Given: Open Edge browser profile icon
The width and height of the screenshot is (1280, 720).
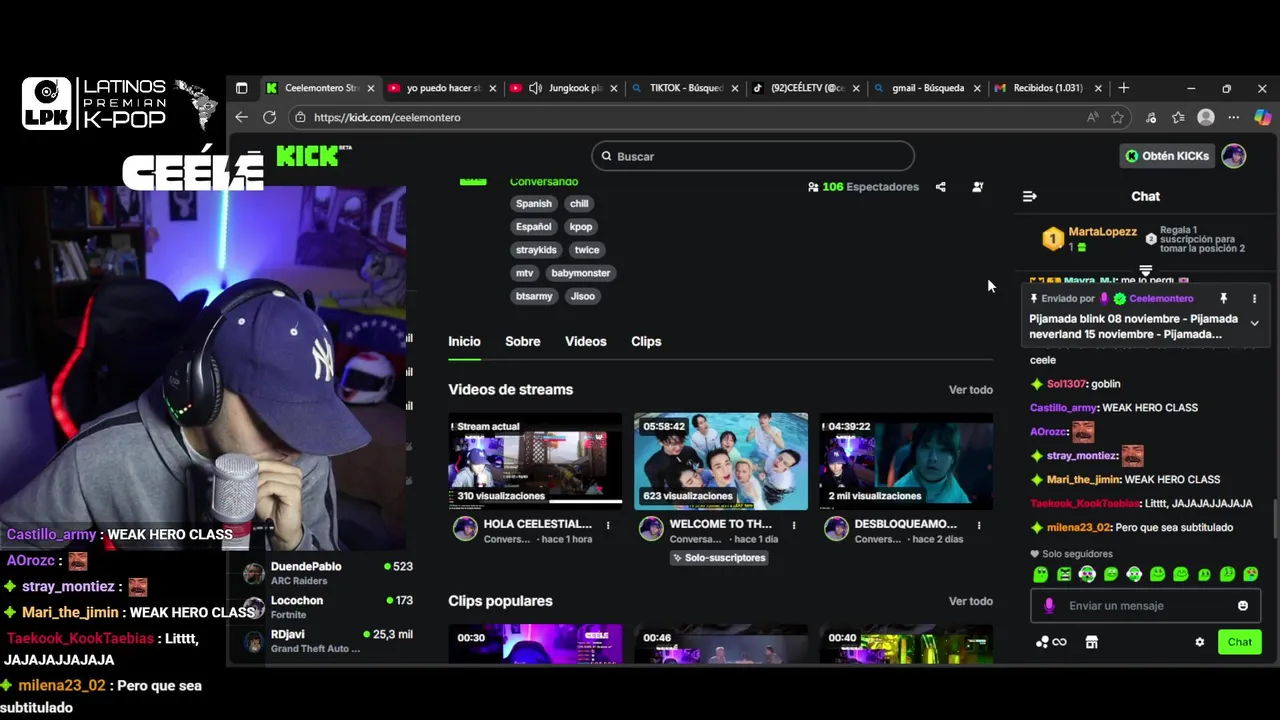Looking at the screenshot, I should [1206, 117].
